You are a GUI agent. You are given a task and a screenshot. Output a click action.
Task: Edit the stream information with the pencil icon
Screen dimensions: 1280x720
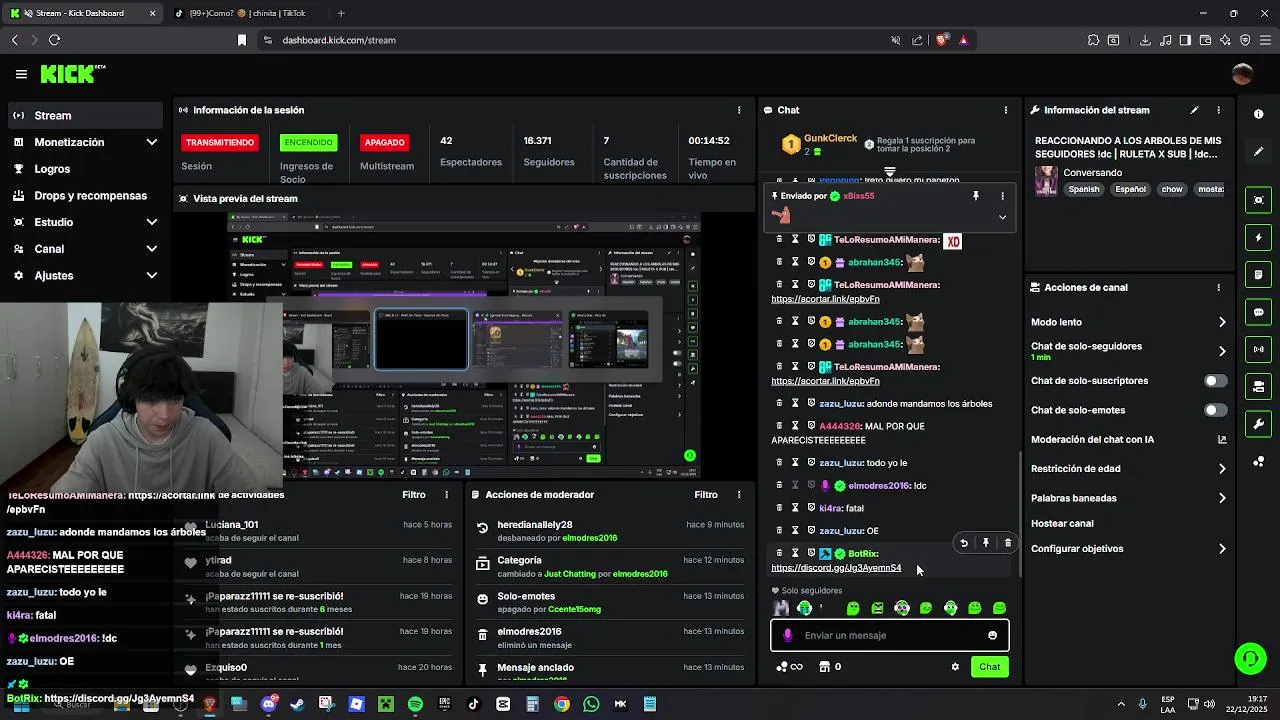(x=1194, y=110)
